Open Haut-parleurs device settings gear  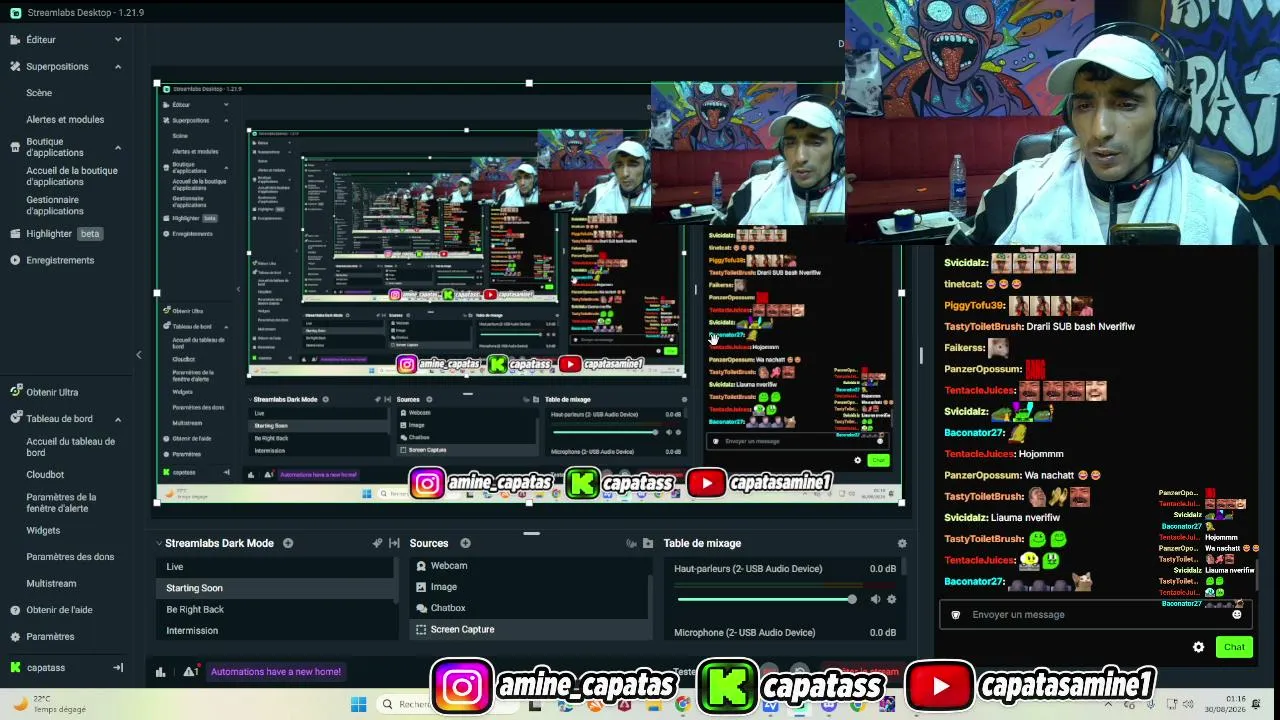[x=891, y=599]
